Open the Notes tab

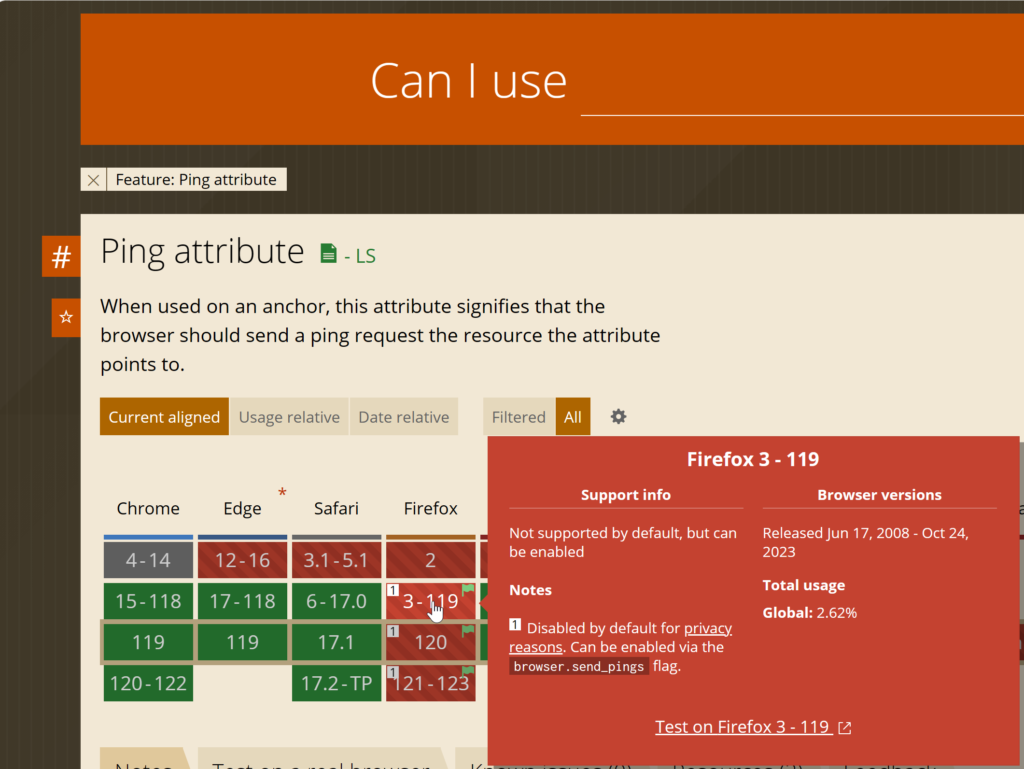(144, 762)
